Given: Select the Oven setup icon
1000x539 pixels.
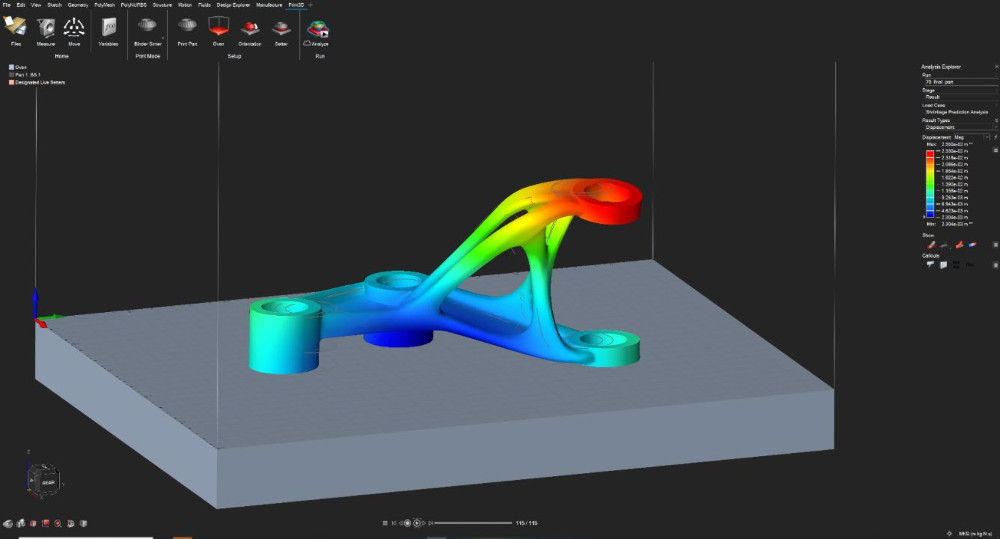Looking at the screenshot, I should coord(218,29).
